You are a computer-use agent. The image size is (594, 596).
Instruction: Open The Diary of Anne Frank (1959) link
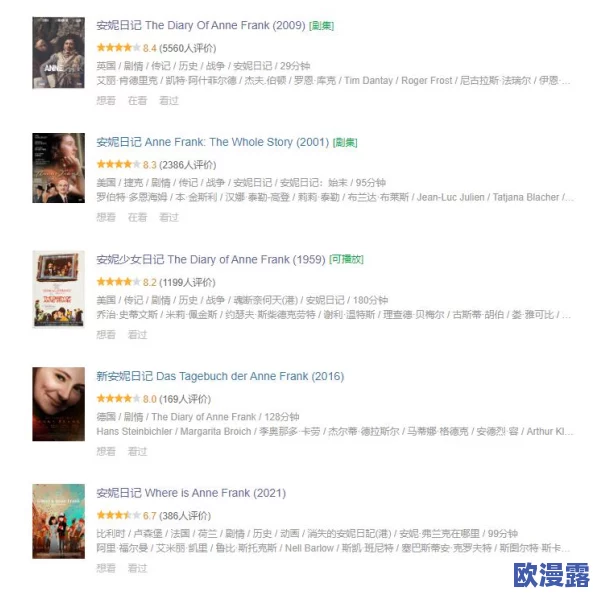[211, 260]
